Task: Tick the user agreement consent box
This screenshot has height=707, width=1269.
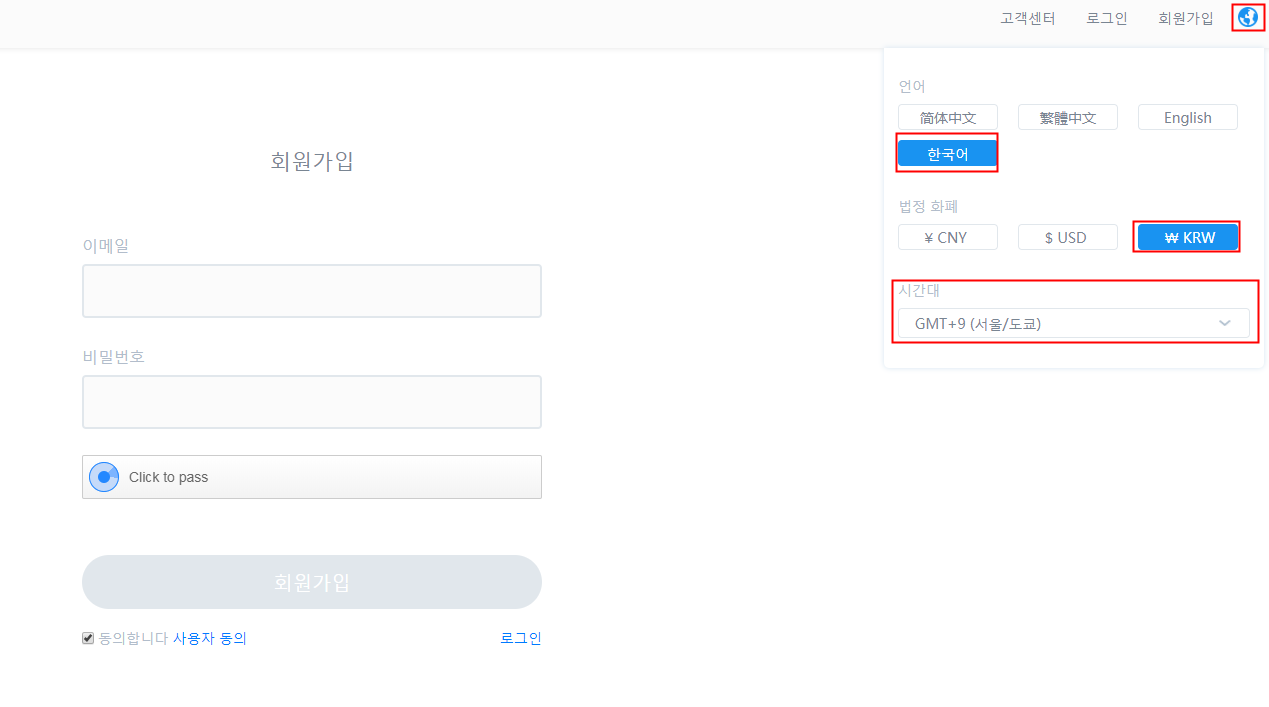Action: [87, 637]
